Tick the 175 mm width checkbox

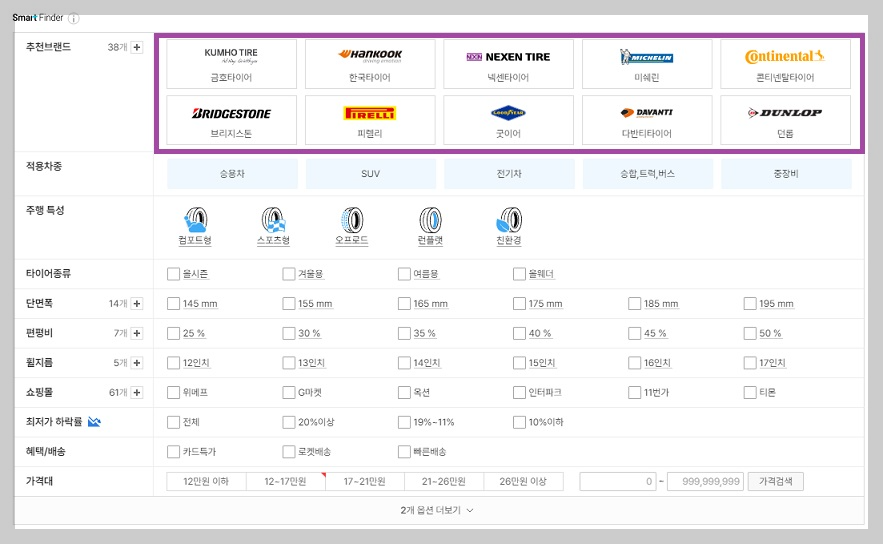519,304
